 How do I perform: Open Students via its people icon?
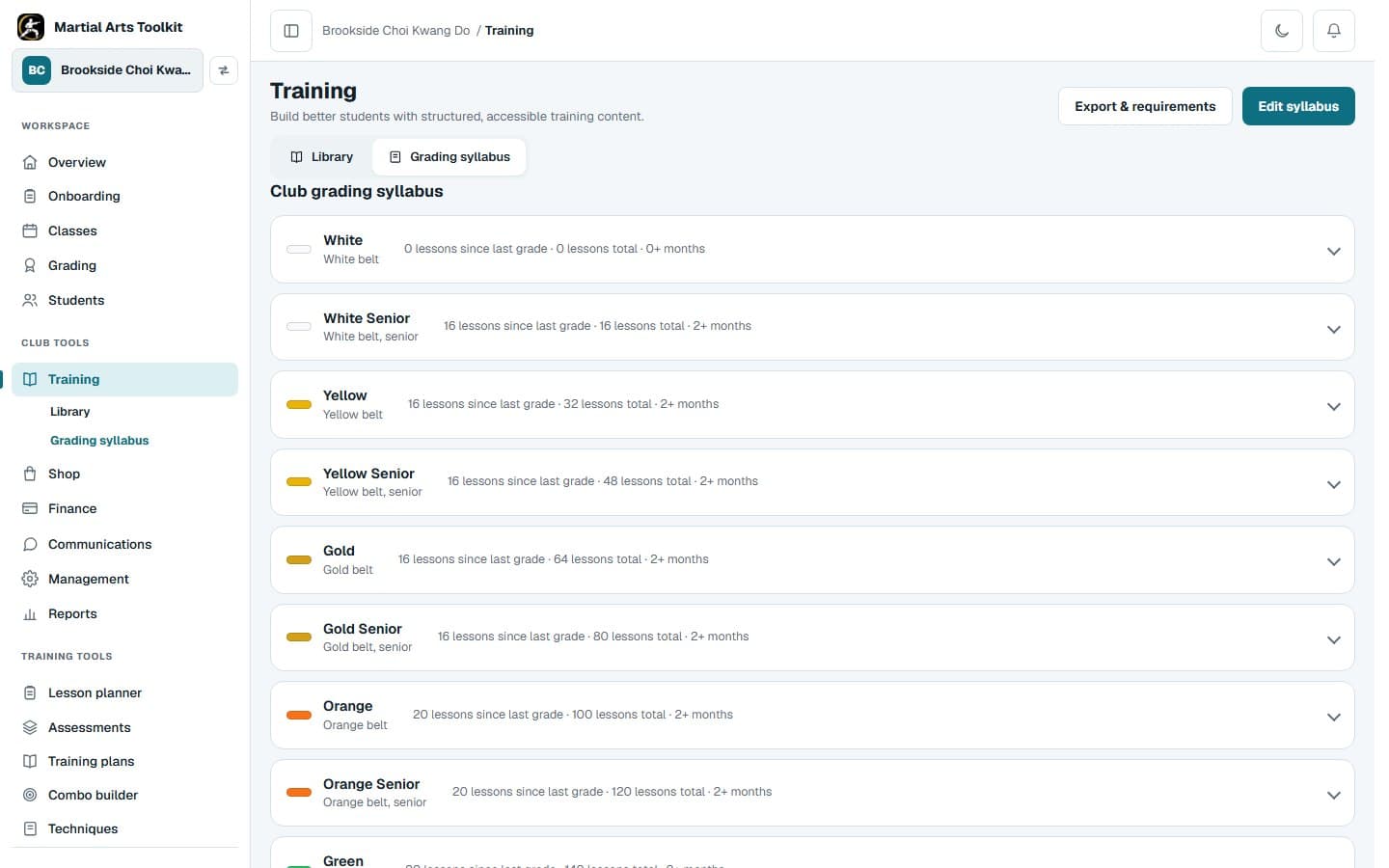click(30, 300)
